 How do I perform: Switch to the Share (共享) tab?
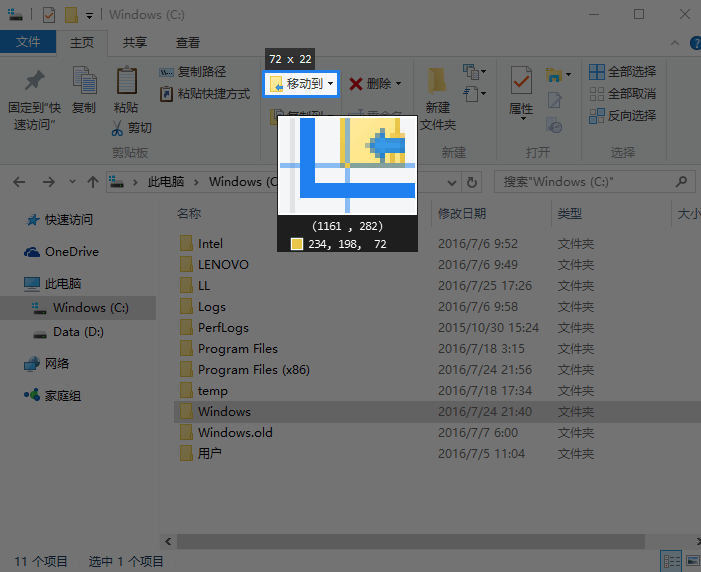[x=135, y=42]
